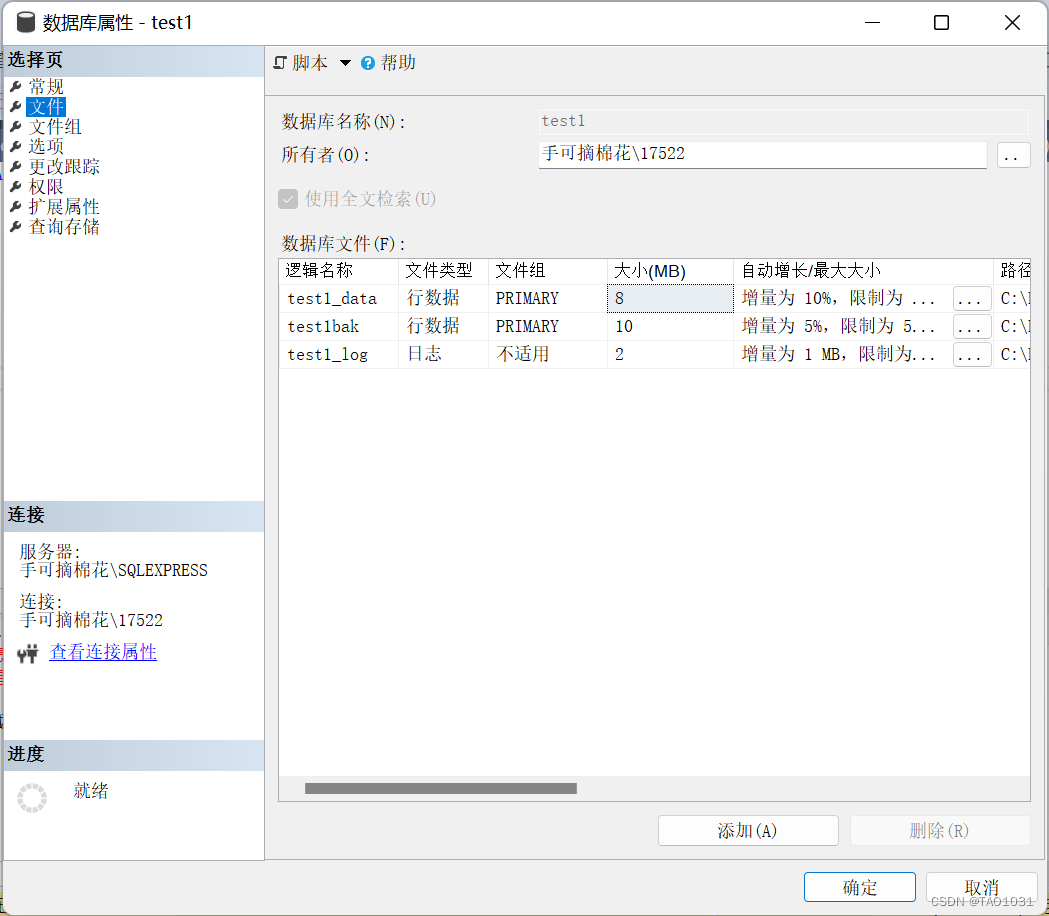This screenshot has height=916, width=1049.
Task: Toggle 使用全文检索 checkbox
Action: [x=288, y=199]
